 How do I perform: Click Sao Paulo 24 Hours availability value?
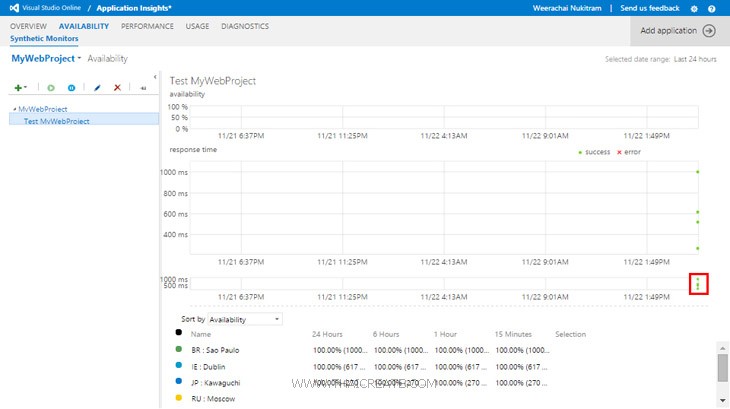[x=340, y=350]
